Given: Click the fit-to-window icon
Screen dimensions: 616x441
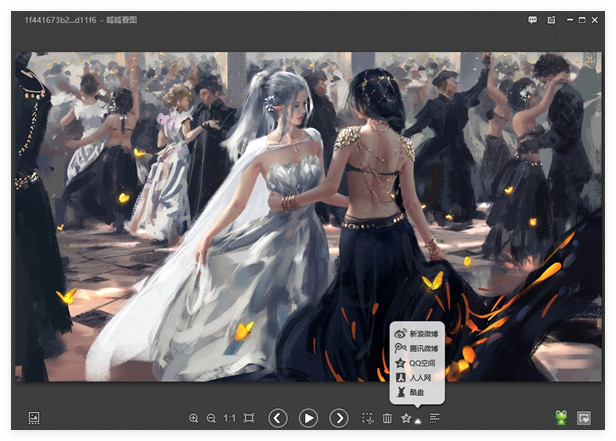Looking at the screenshot, I should (249, 418).
